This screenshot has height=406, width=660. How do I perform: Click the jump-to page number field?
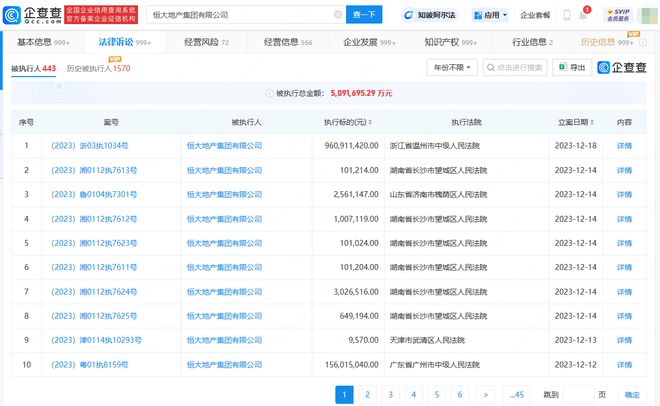pos(578,395)
